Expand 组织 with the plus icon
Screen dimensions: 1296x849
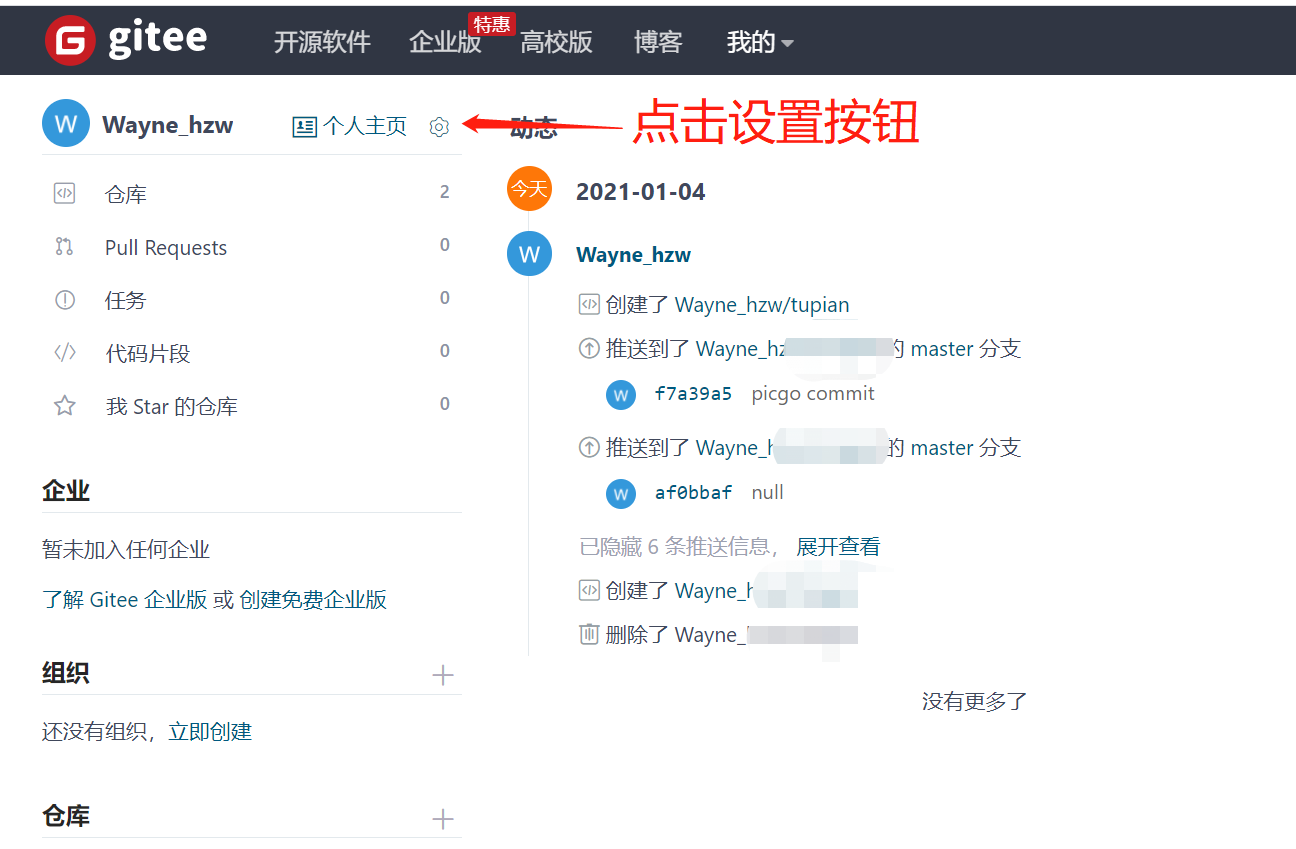click(x=442, y=675)
